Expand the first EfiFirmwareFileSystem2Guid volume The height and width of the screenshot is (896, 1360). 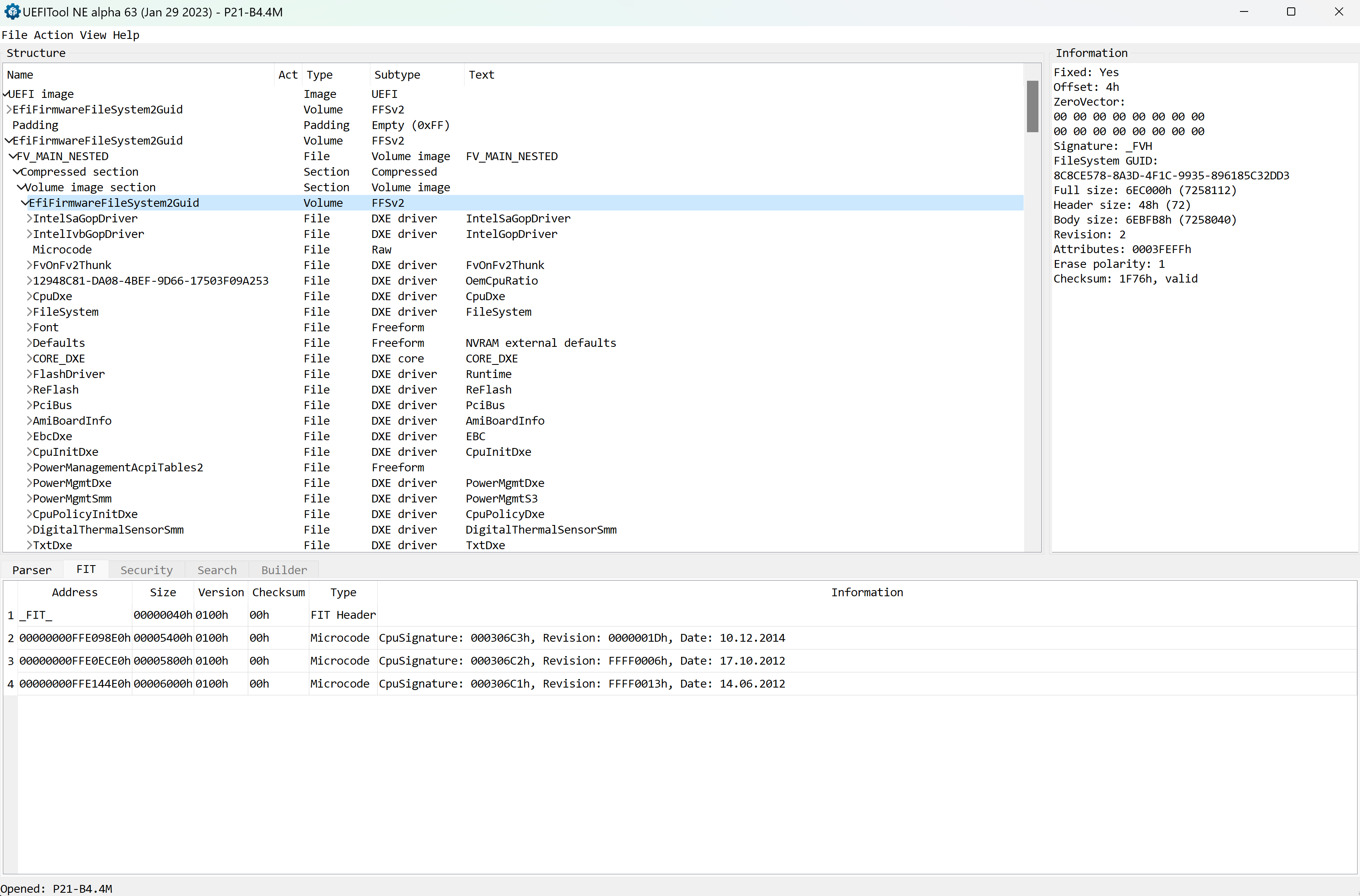click(x=8, y=109)
